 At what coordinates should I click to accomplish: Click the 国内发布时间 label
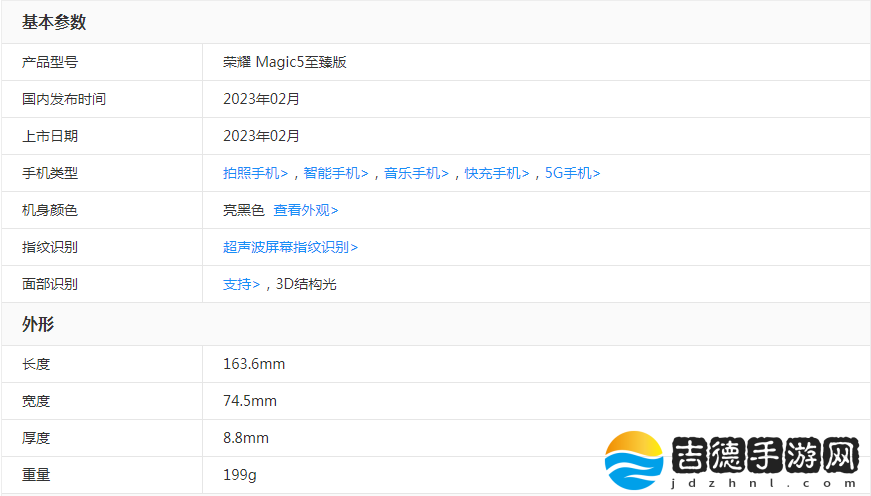[64, 99]
